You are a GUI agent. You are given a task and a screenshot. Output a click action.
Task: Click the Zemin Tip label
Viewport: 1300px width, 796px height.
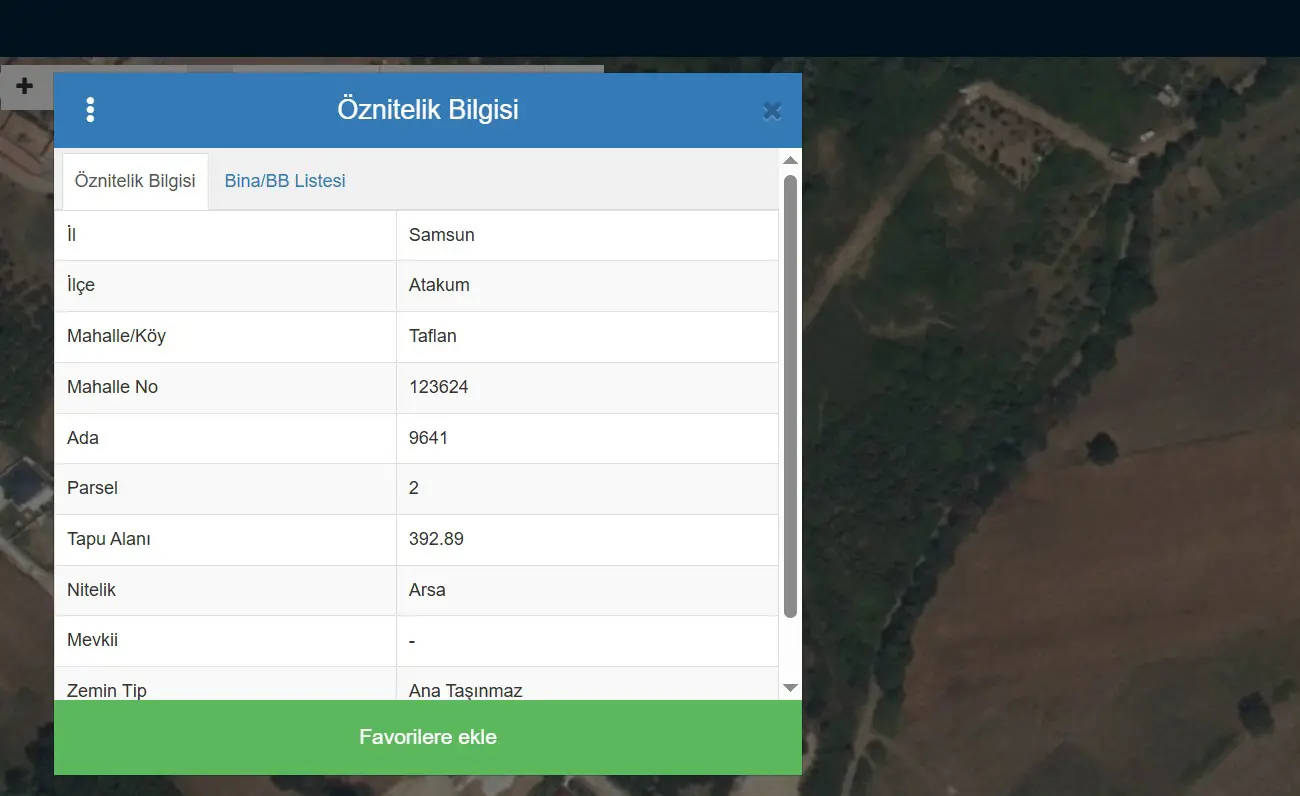[x=107, y=690]
